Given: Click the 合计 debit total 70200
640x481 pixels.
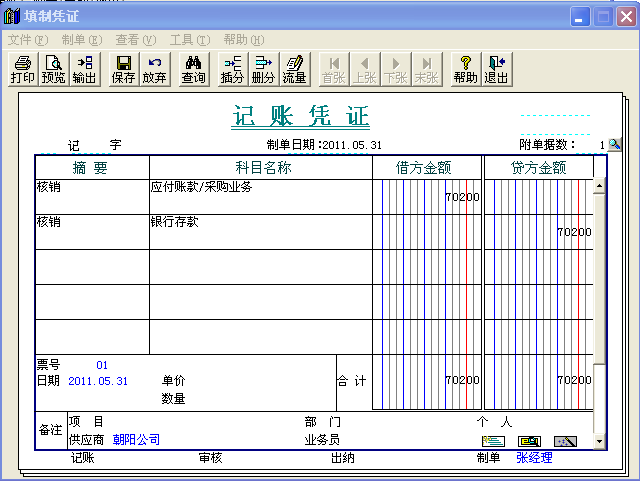Looking at the screenshot, I should pos(462,380).
